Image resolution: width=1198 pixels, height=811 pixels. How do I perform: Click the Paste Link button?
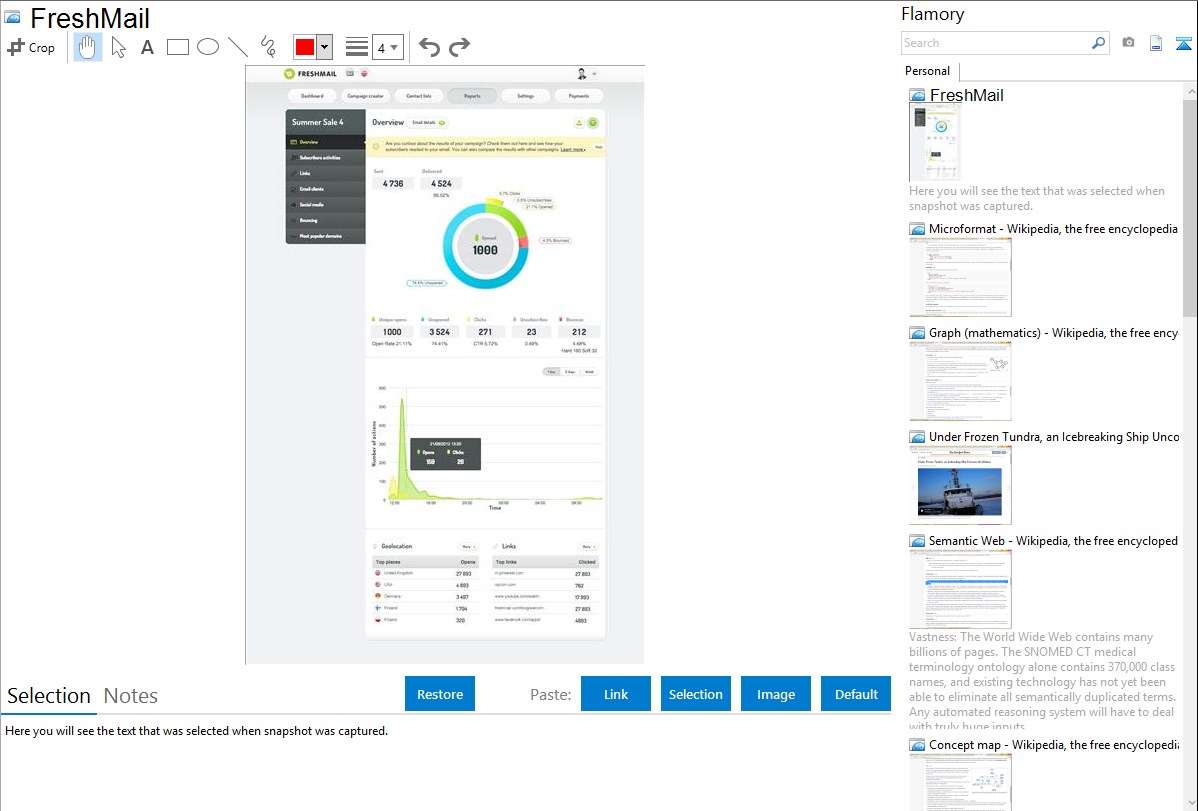coord(616,694)
